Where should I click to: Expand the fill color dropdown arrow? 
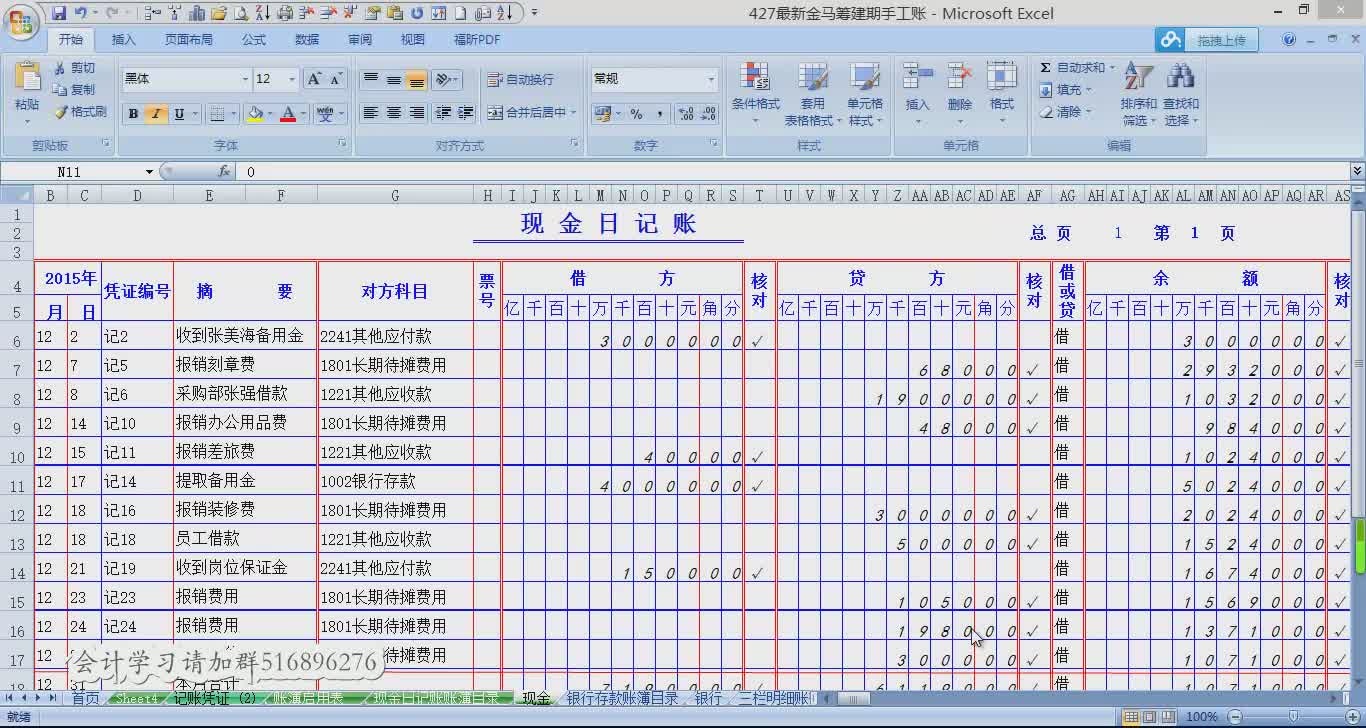(x=271, y=114)
